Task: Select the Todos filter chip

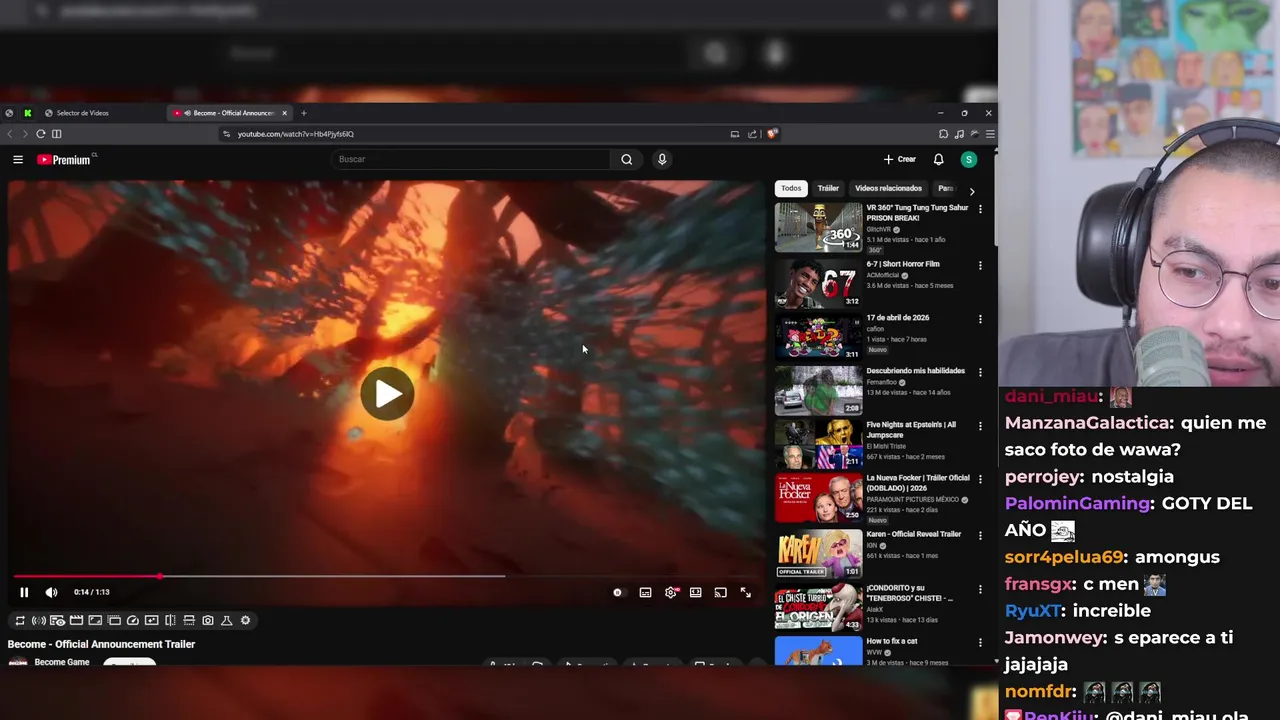Action: tap(791, 188)
